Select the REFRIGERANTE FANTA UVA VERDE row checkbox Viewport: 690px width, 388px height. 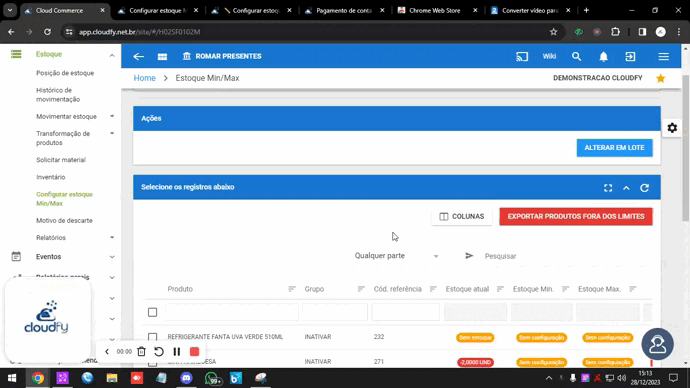[x=152, y=337]
